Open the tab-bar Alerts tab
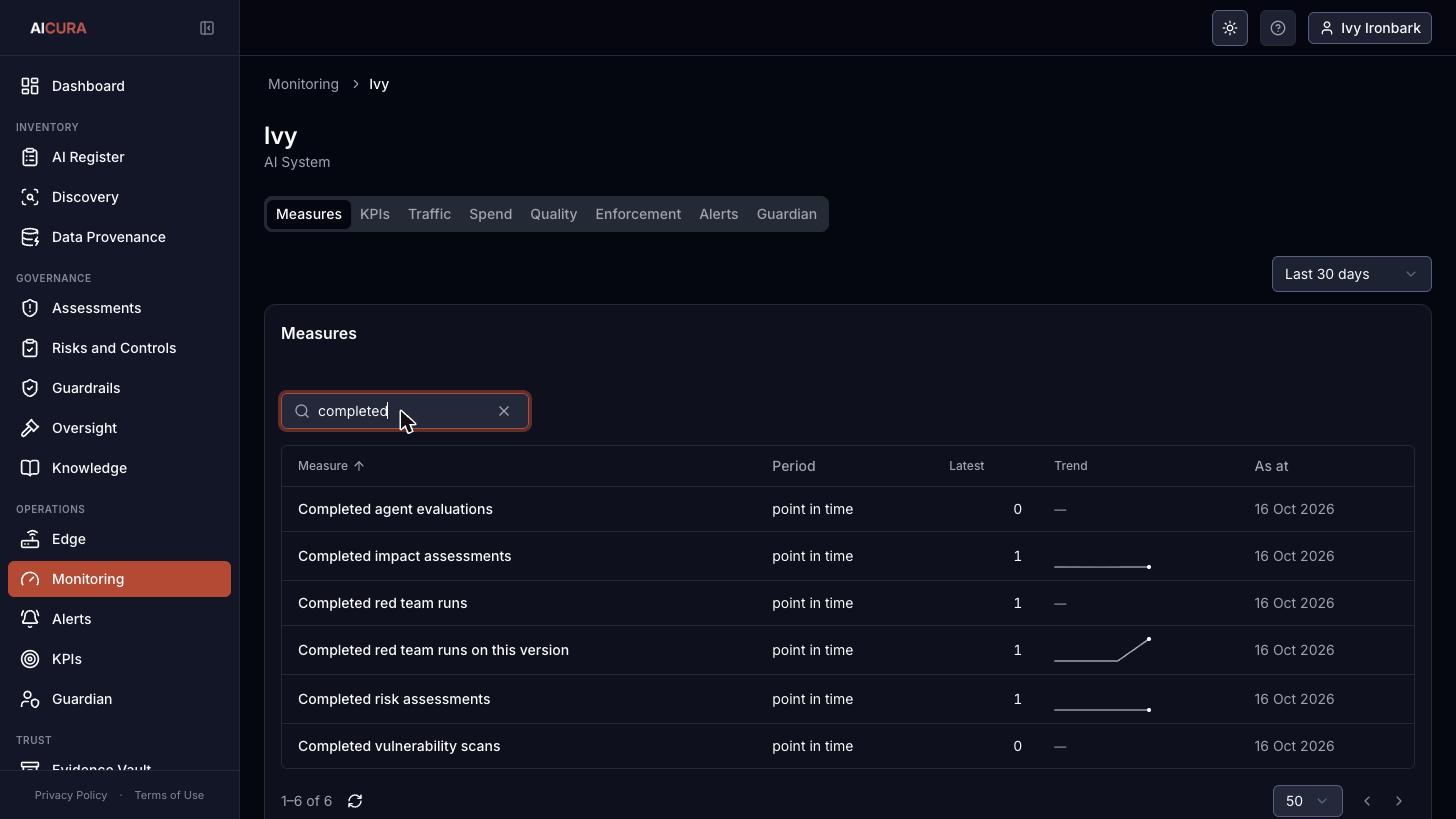 point(718,214)
